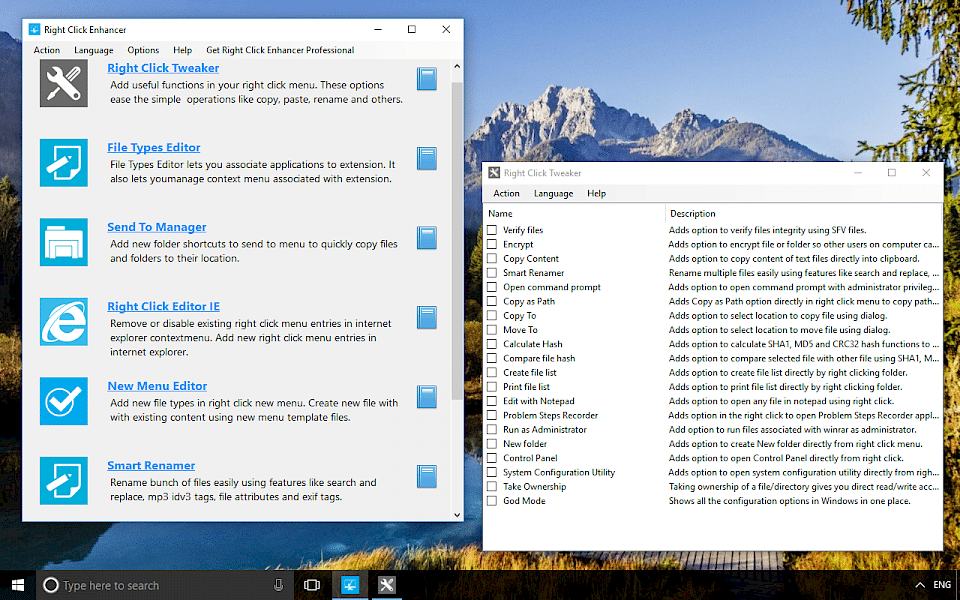Open the help book icon for Right Click Tweaker

click(x=427, y=79)
